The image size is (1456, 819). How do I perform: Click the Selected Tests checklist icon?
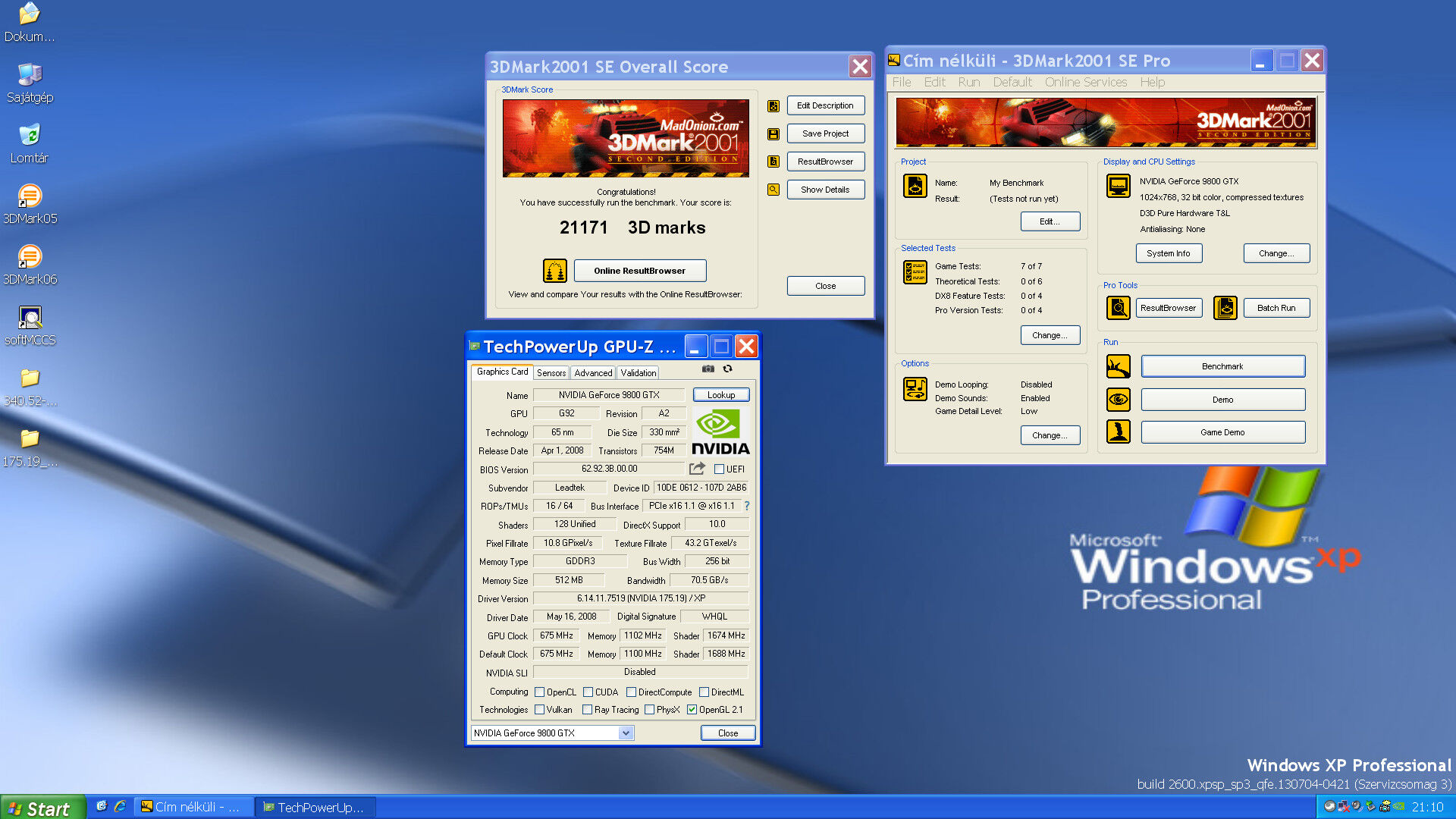(915, 271)
